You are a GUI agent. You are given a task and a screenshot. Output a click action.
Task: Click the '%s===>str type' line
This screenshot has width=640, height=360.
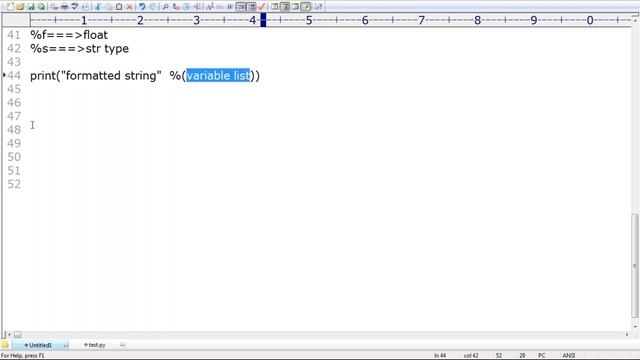click(80, 49)
